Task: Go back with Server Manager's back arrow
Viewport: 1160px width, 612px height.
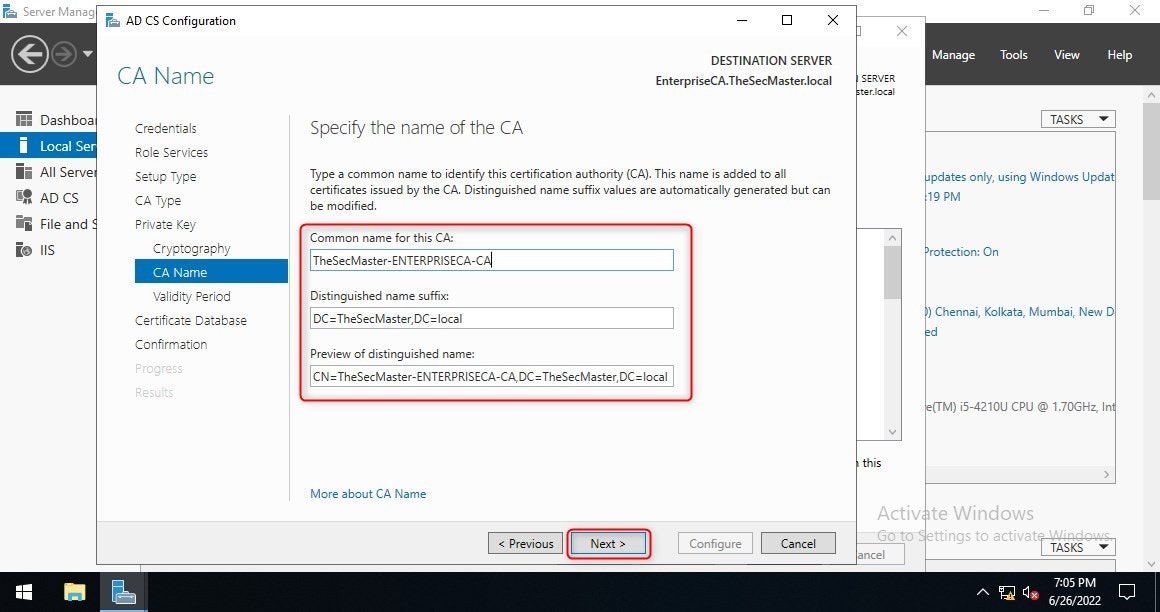Action: pyautogui.click(x=30, y=54)
